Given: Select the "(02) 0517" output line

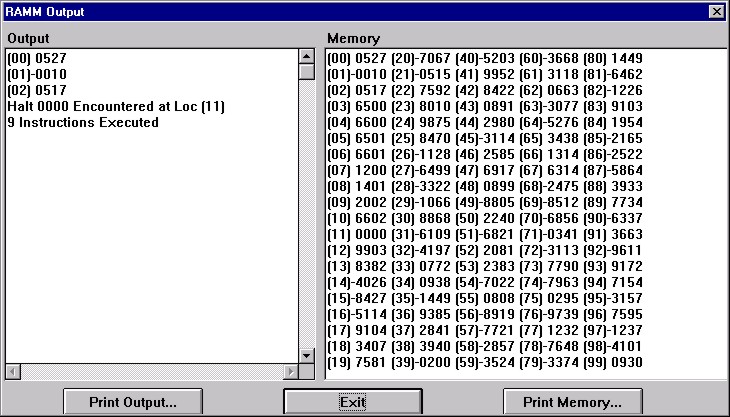Looking at the screenshot, I should pos(37,90).
